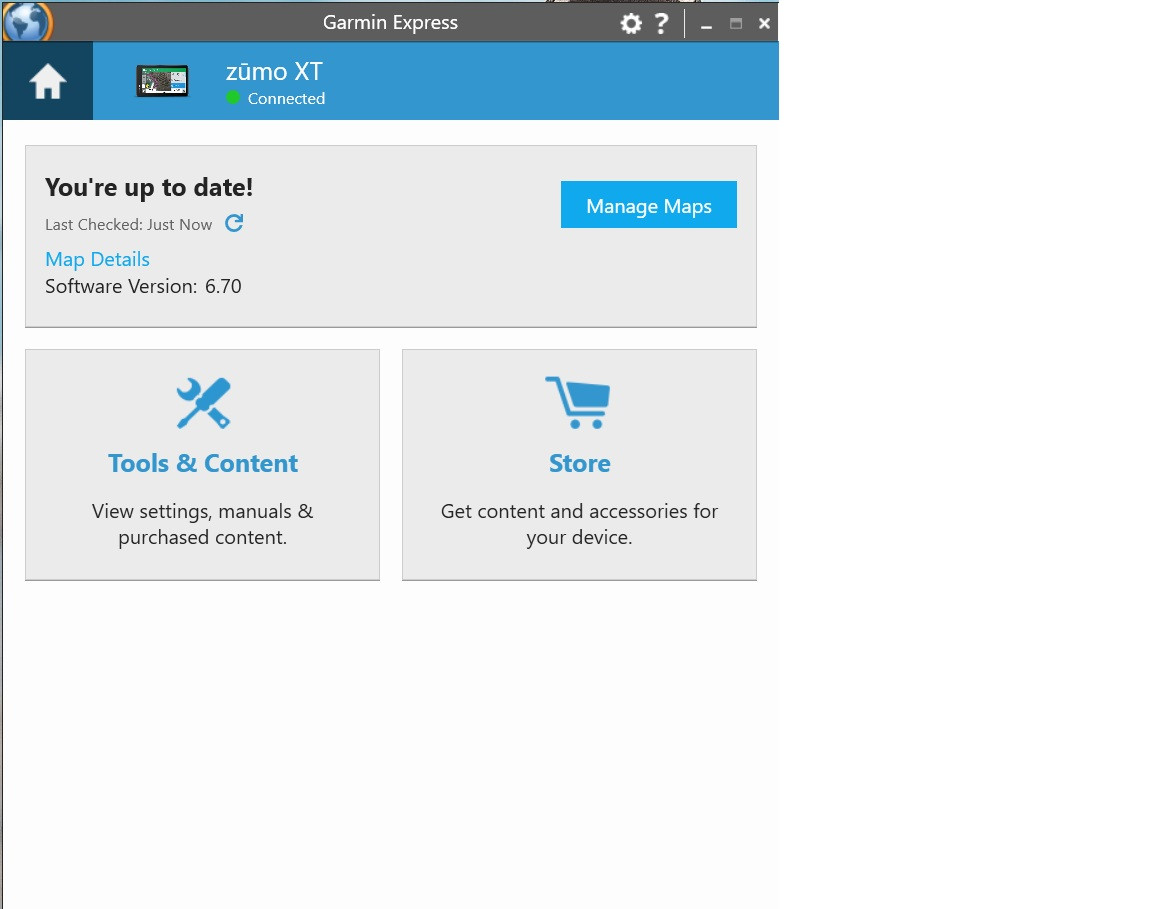Click the Tools & Content wrench icon
The height and width of the screenshot is (909, 1152).
click(x=204, y=403)
